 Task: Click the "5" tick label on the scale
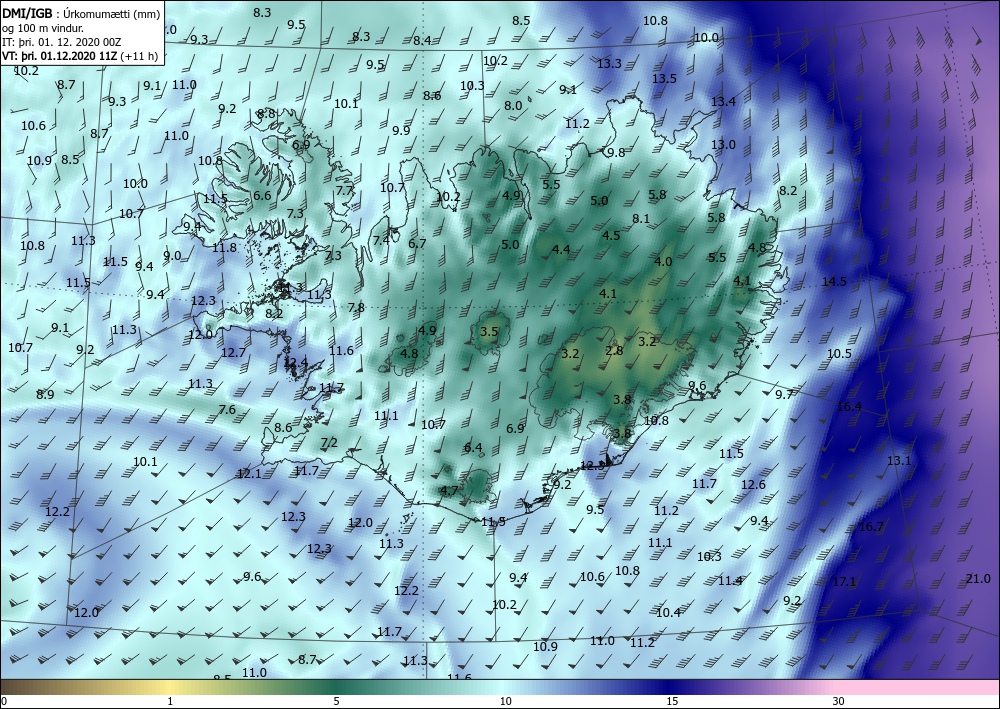pos(337,701)
